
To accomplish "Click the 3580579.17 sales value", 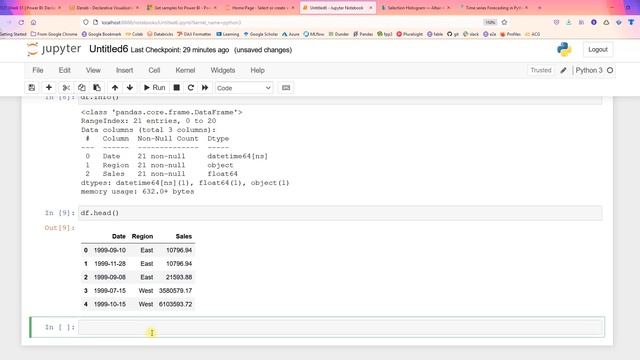I will [x=175, y=291].
